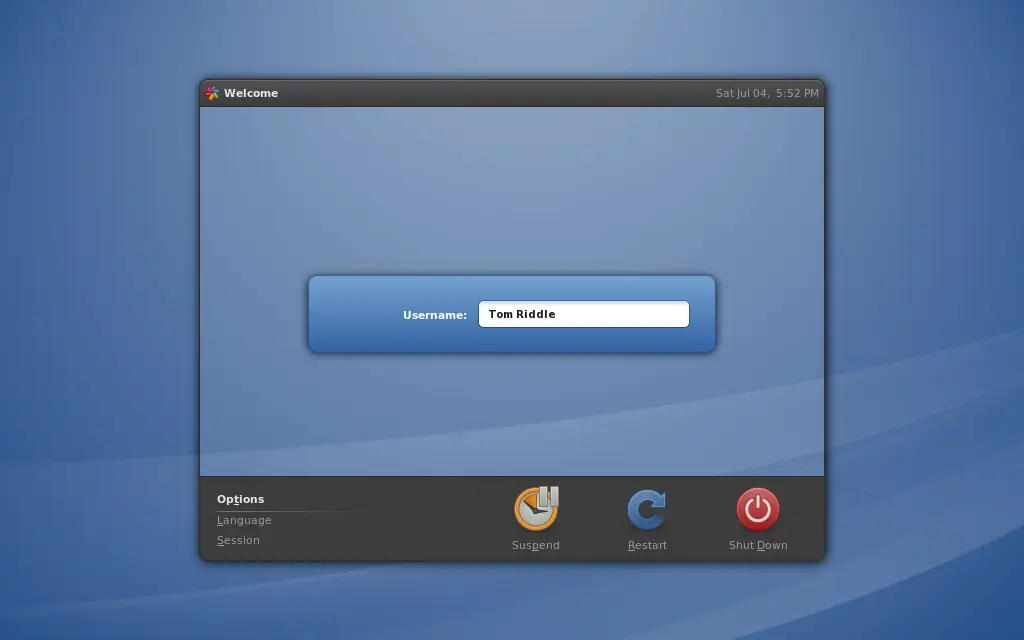Screen dimensions: 1024x640
Task: Click the Shut Down text label
Action: 758,545
